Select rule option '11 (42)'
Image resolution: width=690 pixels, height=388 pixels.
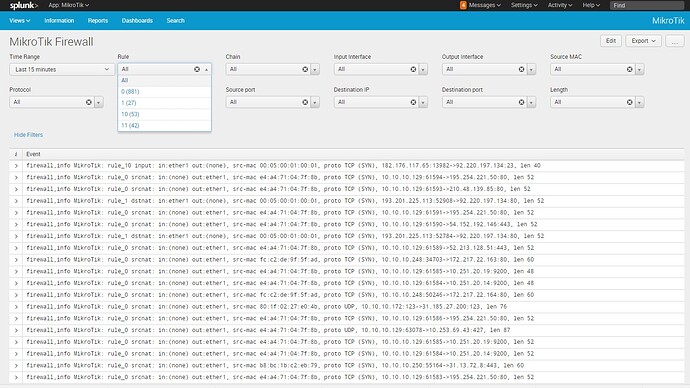coord(164,125)
